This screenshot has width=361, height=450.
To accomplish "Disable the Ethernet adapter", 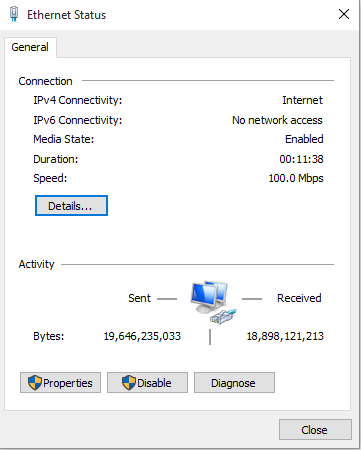I will (x=147, y=383).
